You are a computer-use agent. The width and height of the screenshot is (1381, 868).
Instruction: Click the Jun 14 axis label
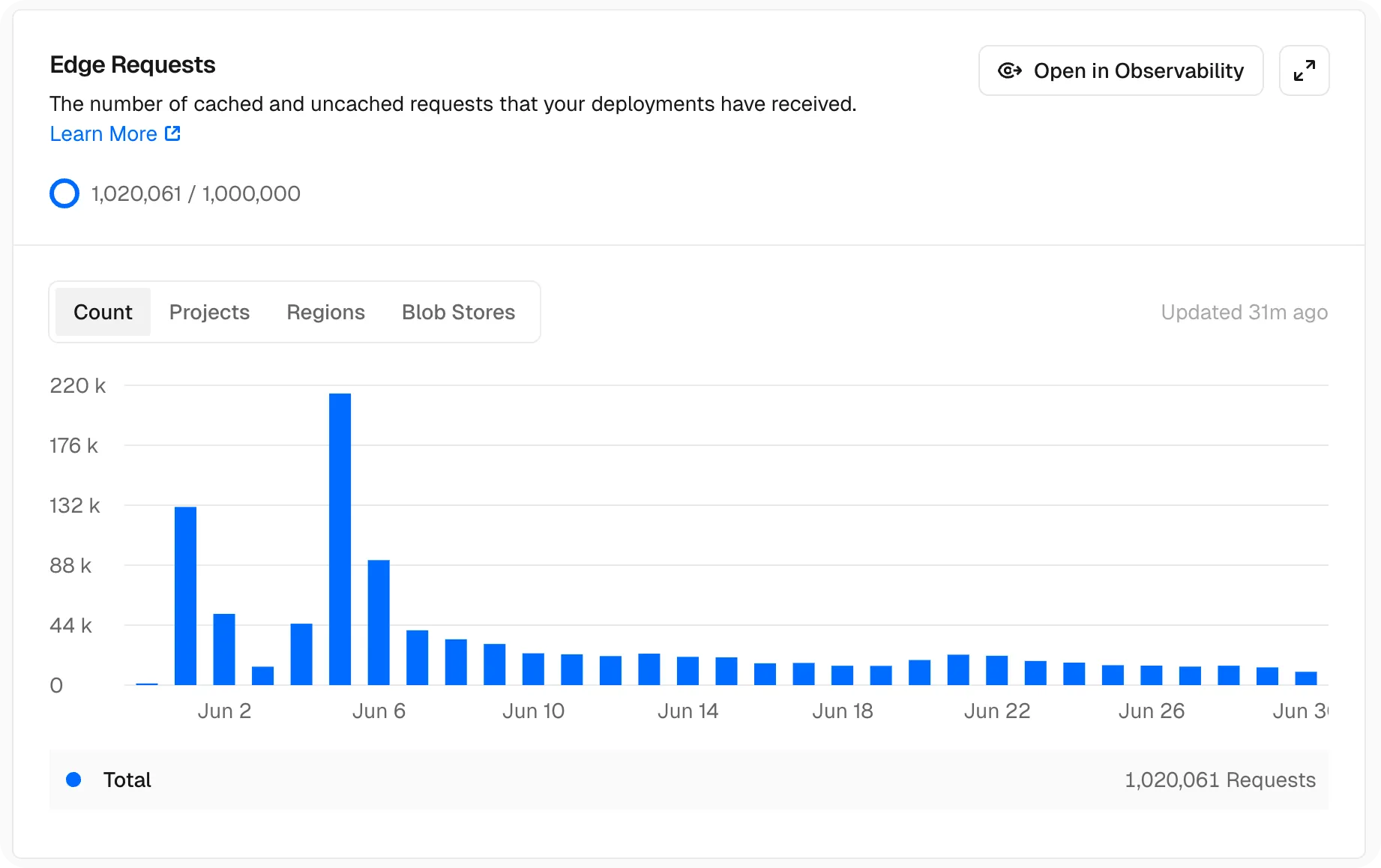coord(688,711)
